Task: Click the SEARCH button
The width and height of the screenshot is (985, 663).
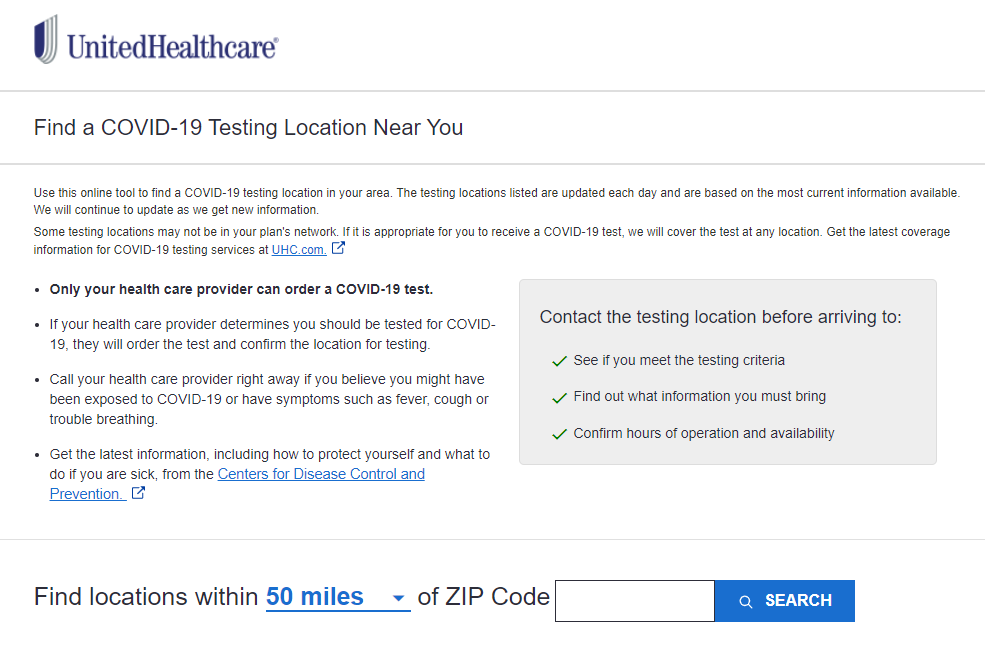Action: [785, 601]
